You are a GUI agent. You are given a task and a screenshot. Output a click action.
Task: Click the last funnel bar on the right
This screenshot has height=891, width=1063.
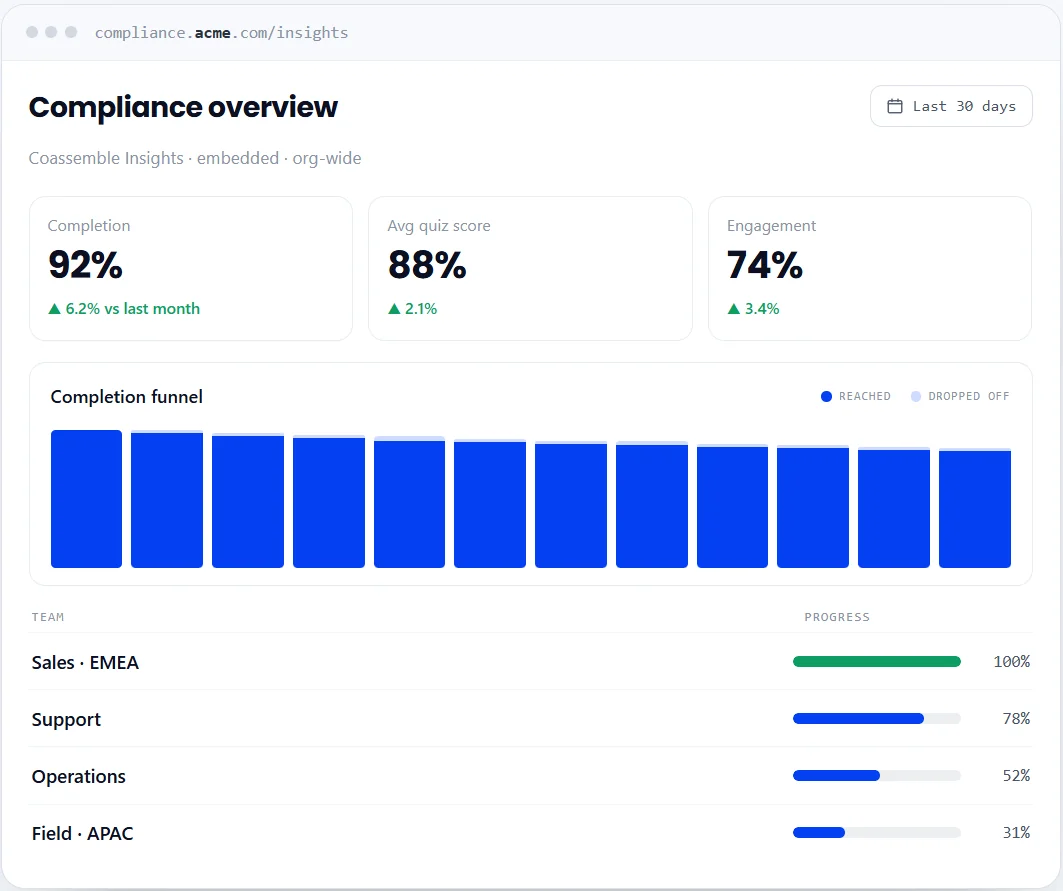[x=975, y=508]
